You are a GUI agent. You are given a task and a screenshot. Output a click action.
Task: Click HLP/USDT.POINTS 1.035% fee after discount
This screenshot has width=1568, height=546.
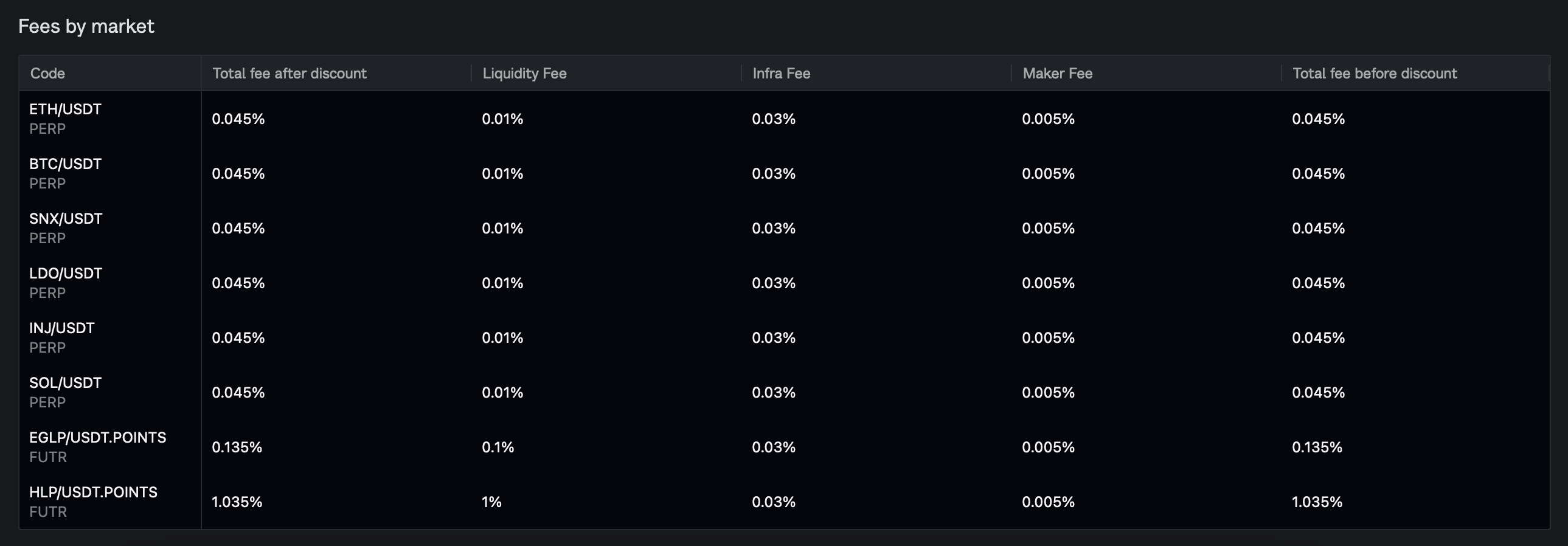237,503
